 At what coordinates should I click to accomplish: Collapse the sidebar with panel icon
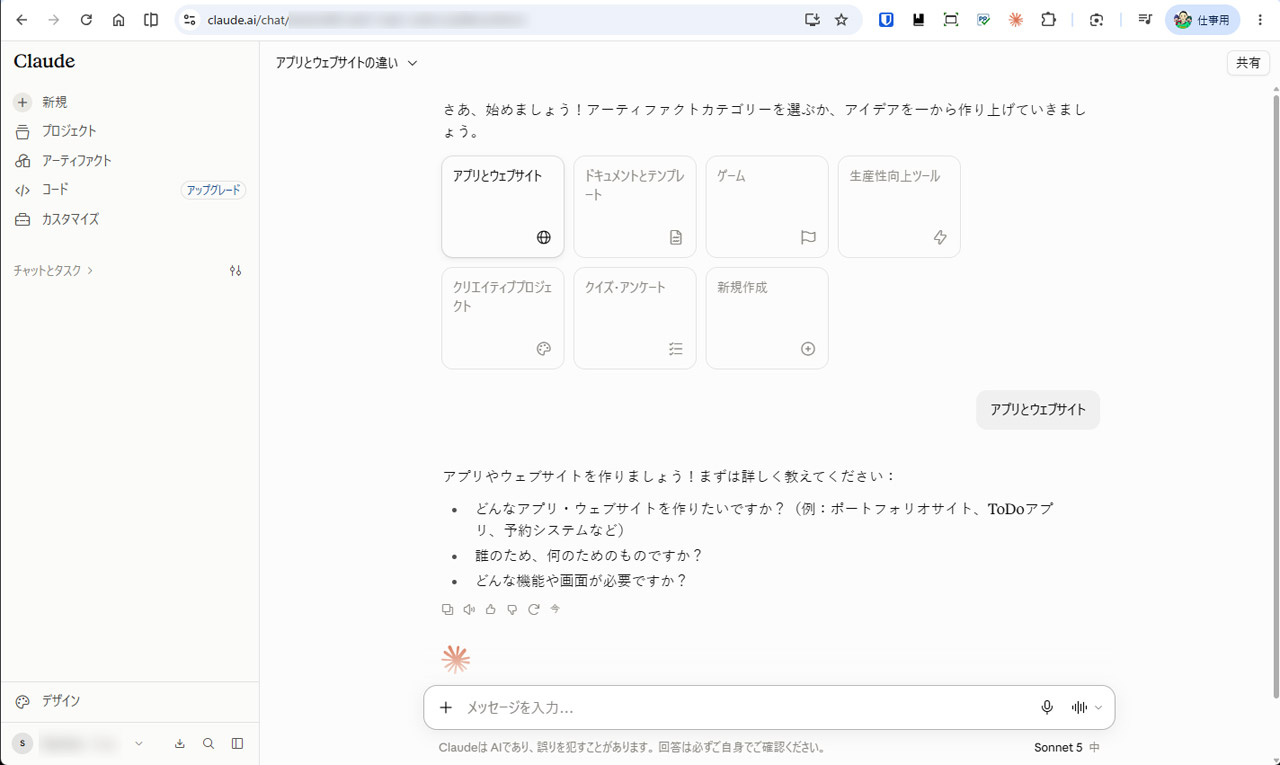coord(237,743)
